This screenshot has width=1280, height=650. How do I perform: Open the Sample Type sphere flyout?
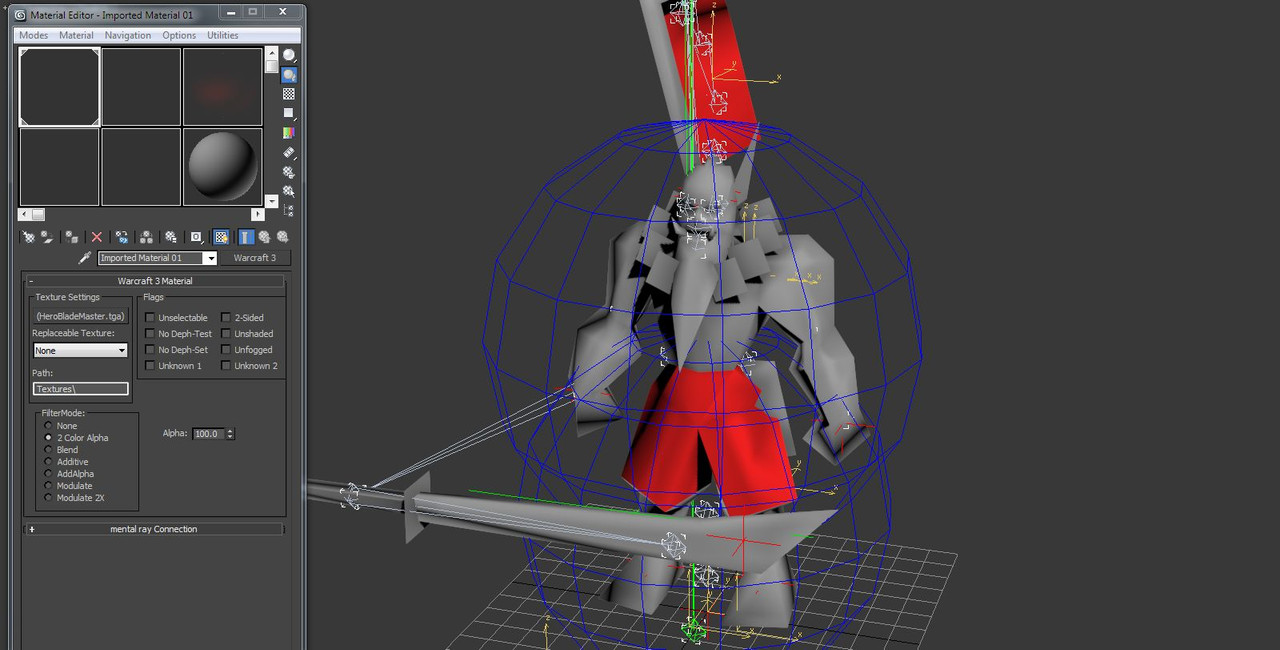(289, 56)
